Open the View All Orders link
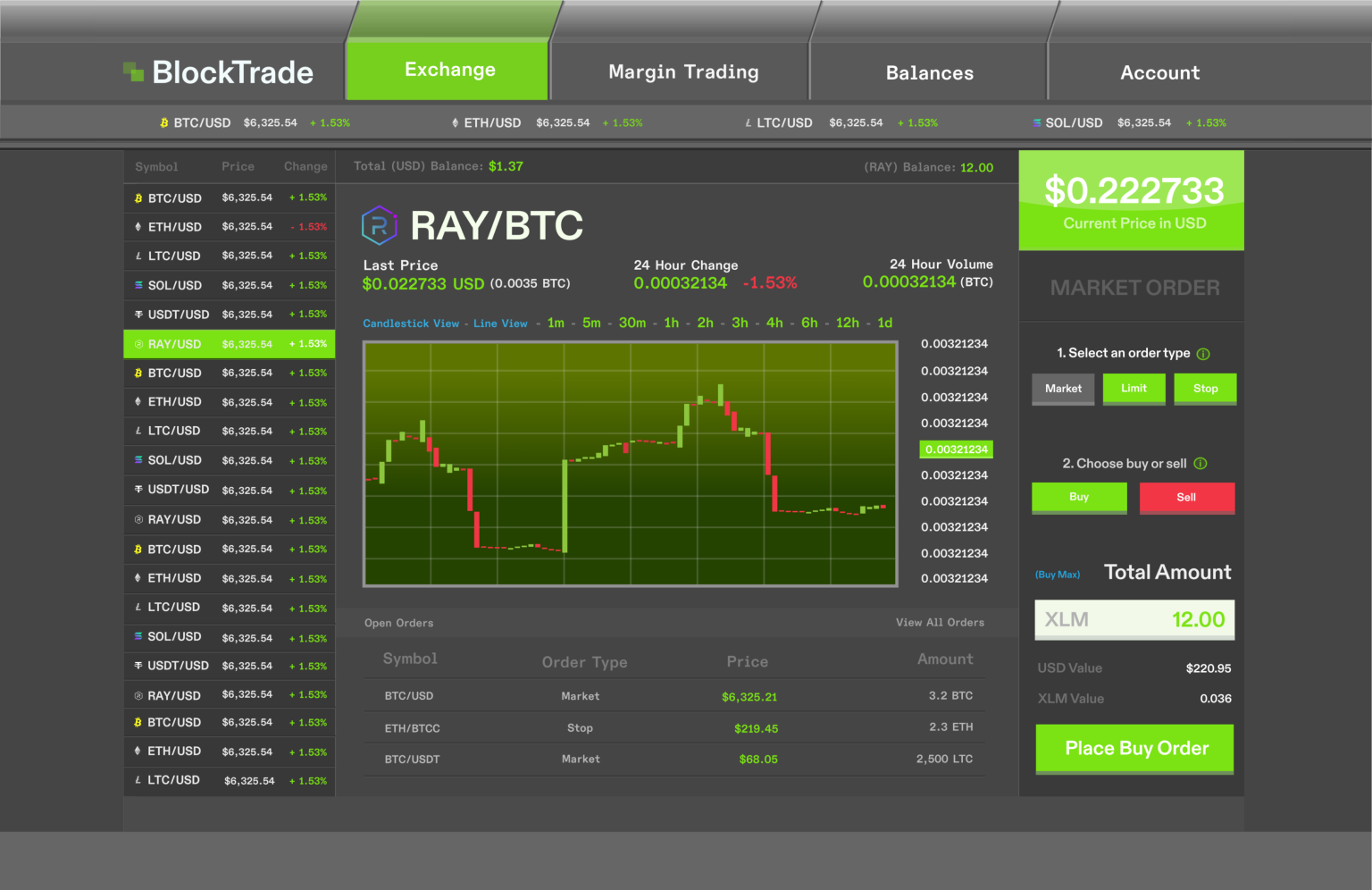The image size is (1372, 890). click(x=940, y=623)
